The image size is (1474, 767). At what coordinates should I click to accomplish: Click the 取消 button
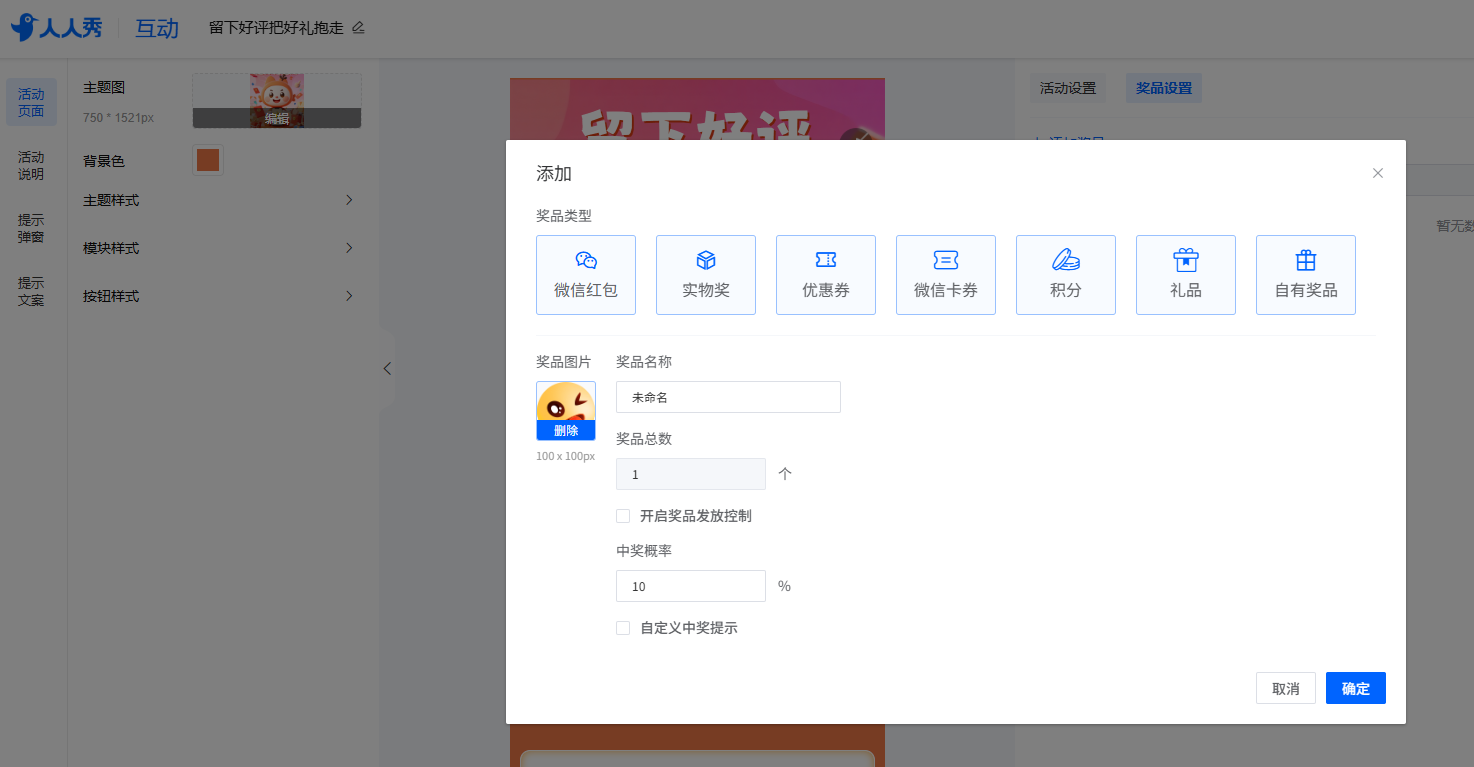(1286, 688)
